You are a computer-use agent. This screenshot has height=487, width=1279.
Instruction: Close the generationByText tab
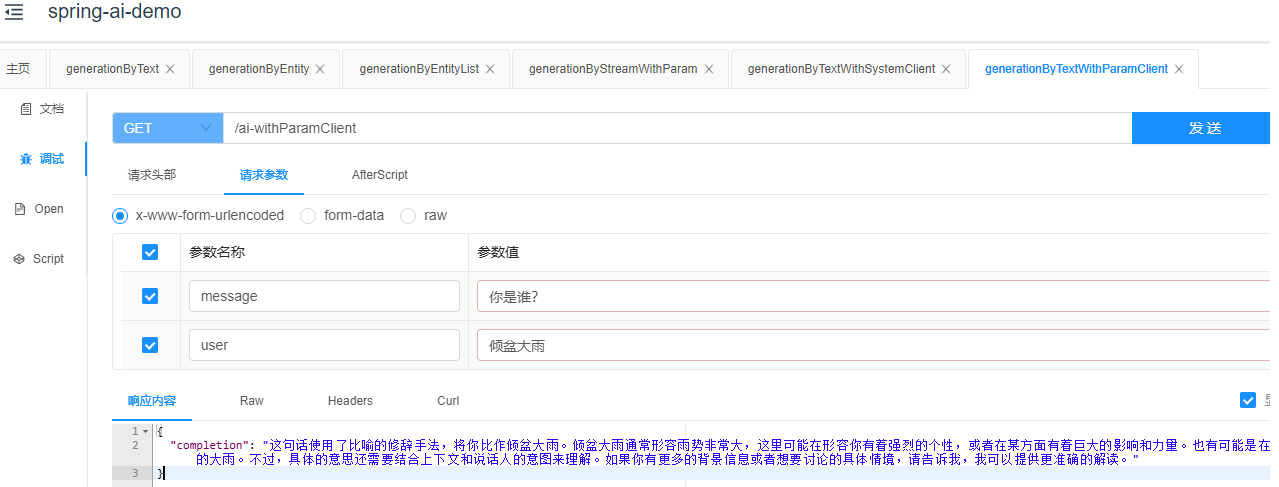(170, 69)
